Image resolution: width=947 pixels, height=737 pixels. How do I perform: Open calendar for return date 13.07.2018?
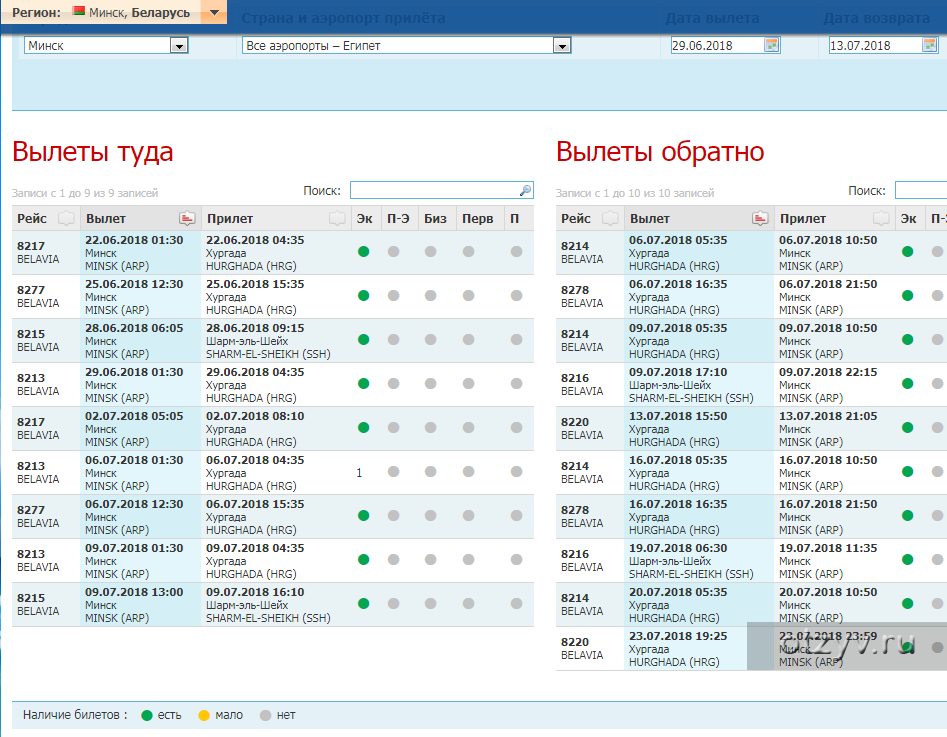click(x=929, y=45)
